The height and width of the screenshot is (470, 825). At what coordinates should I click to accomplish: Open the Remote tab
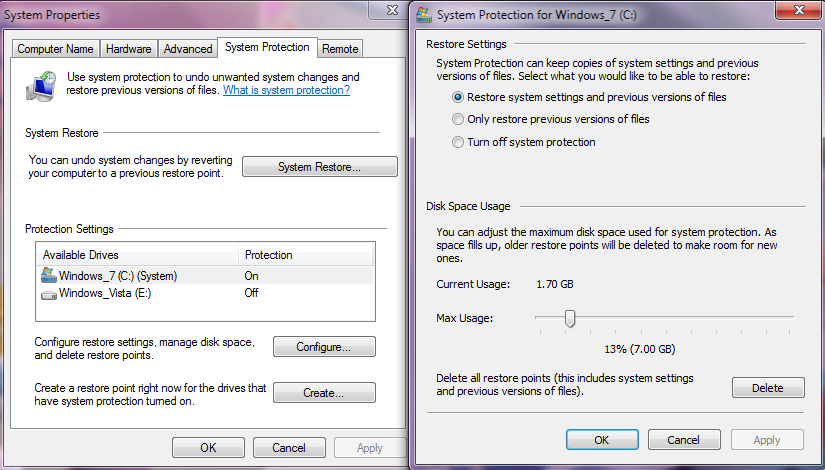tap(340, 49)
